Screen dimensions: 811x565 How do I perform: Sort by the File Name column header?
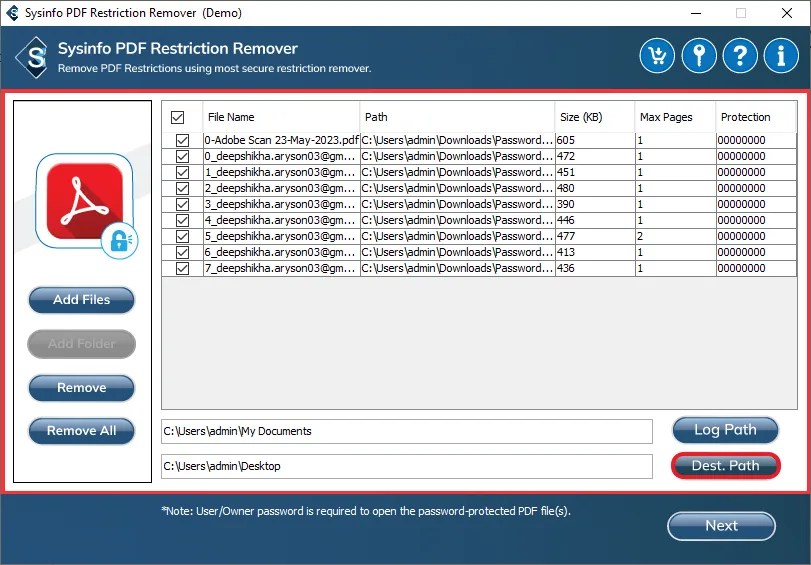tap(280, 117)
